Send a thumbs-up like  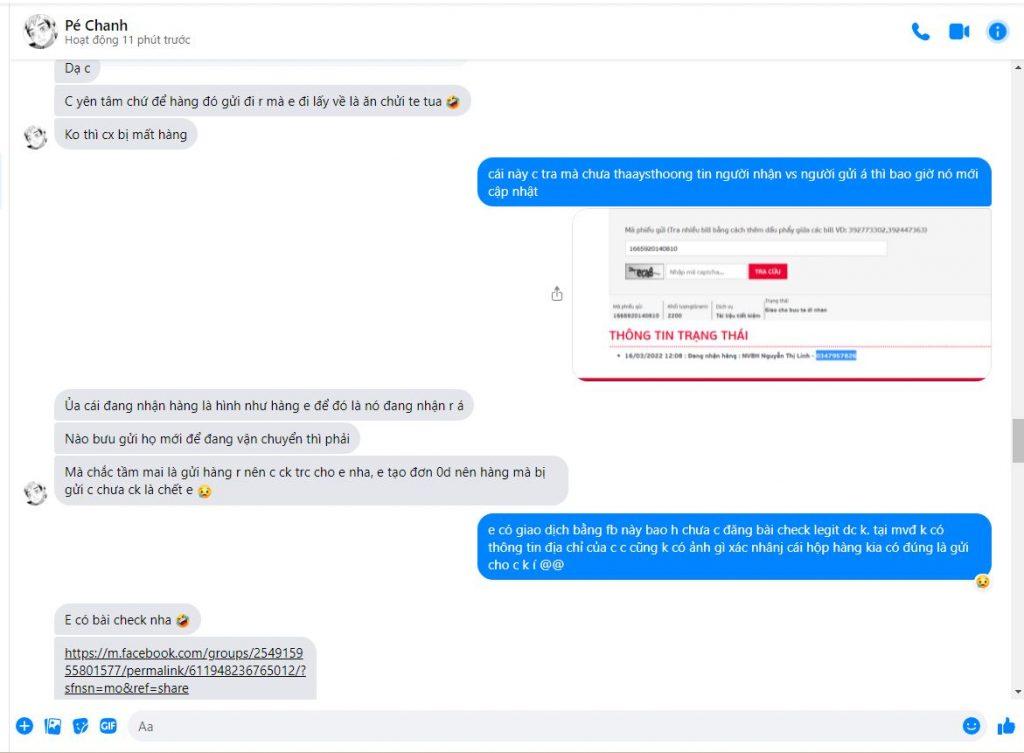tap(1006, 726)
